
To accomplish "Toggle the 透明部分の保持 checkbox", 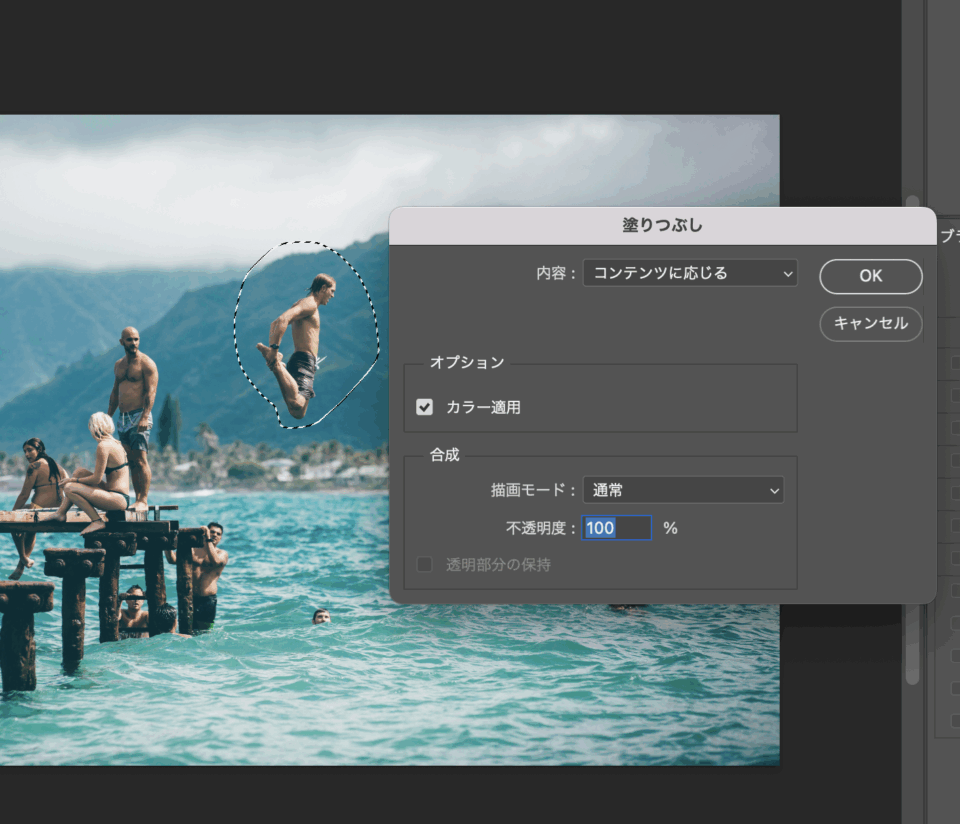I will (425, 565).
